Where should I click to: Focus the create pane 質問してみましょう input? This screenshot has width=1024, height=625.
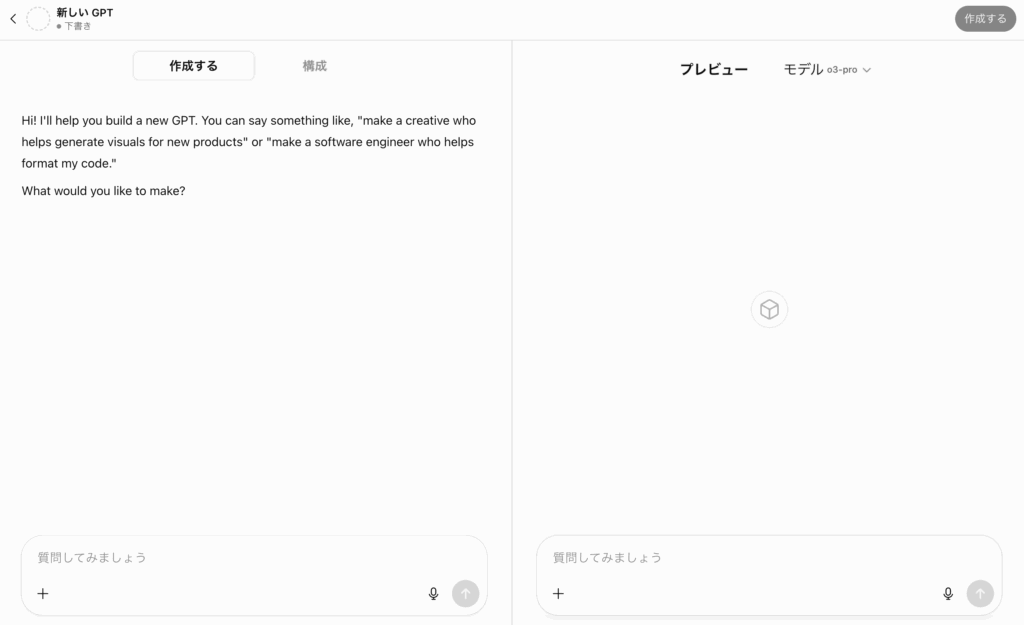254,558
